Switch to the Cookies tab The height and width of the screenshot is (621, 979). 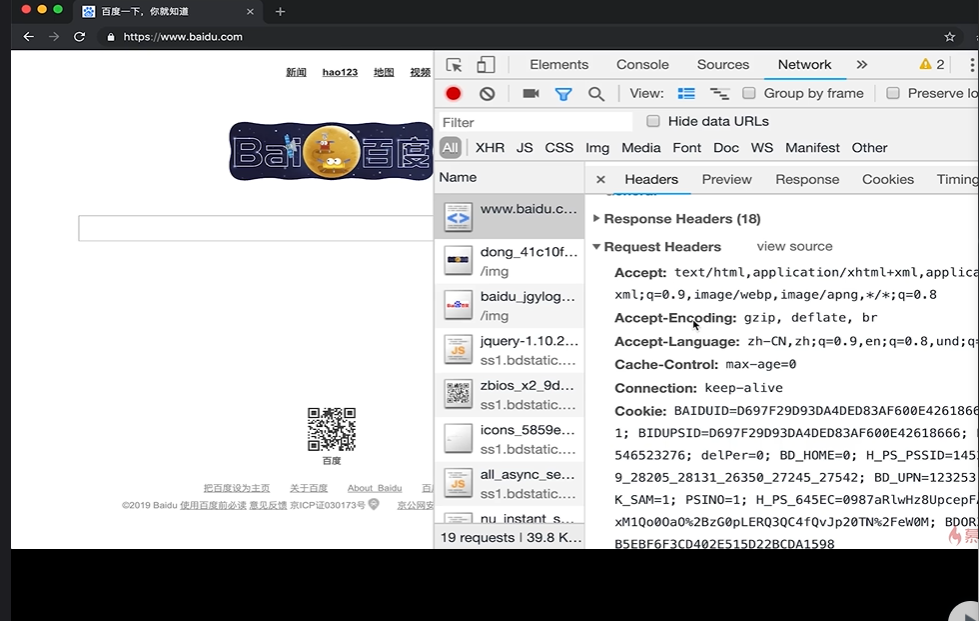(x=888, y=180)
